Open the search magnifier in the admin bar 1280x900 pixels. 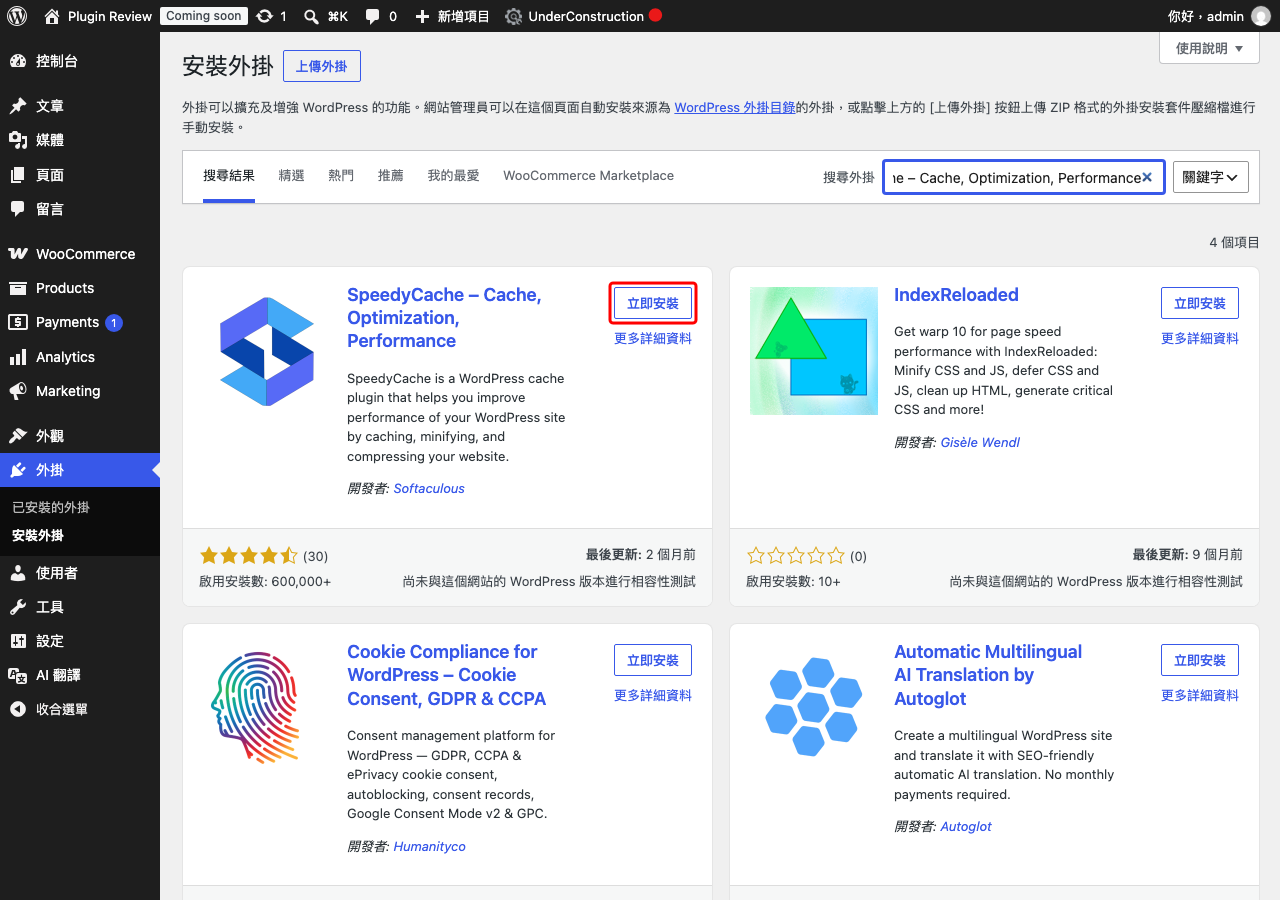311,16
